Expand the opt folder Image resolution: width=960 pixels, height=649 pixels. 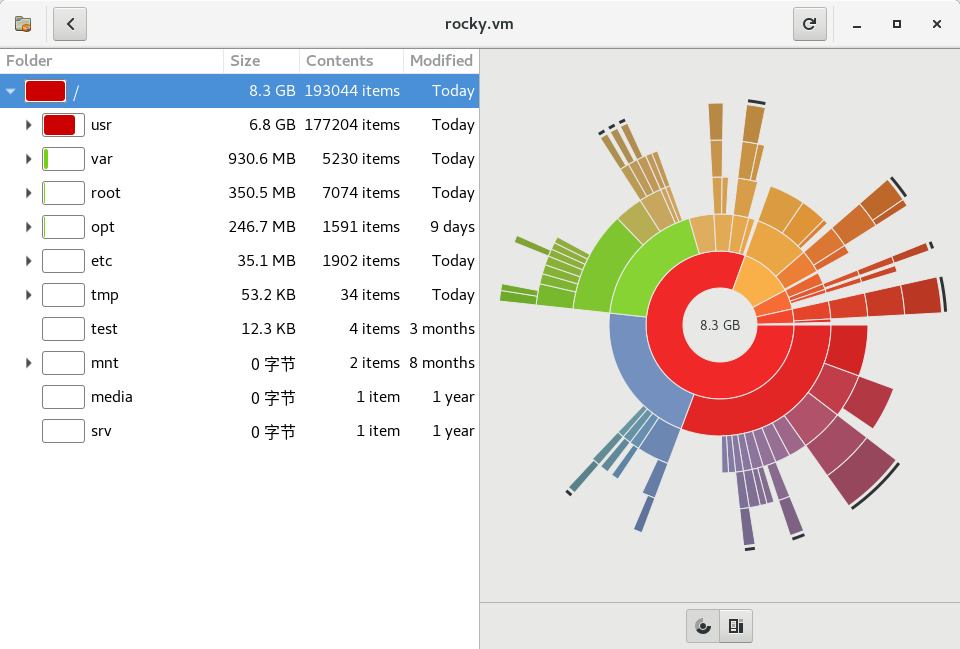coord(28,227)
